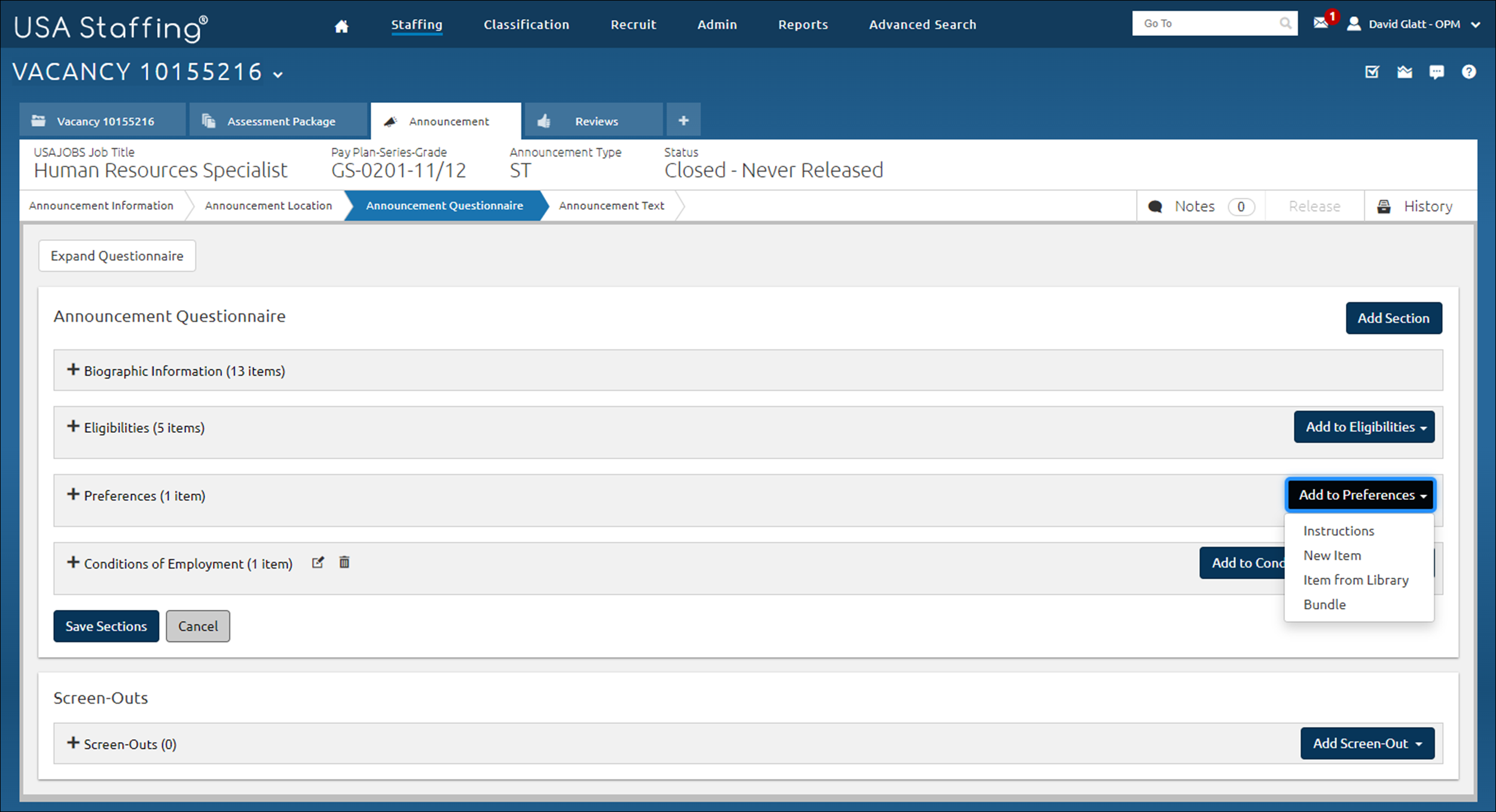
Task: Open the Recruit menu
Action: click(633, 25)
